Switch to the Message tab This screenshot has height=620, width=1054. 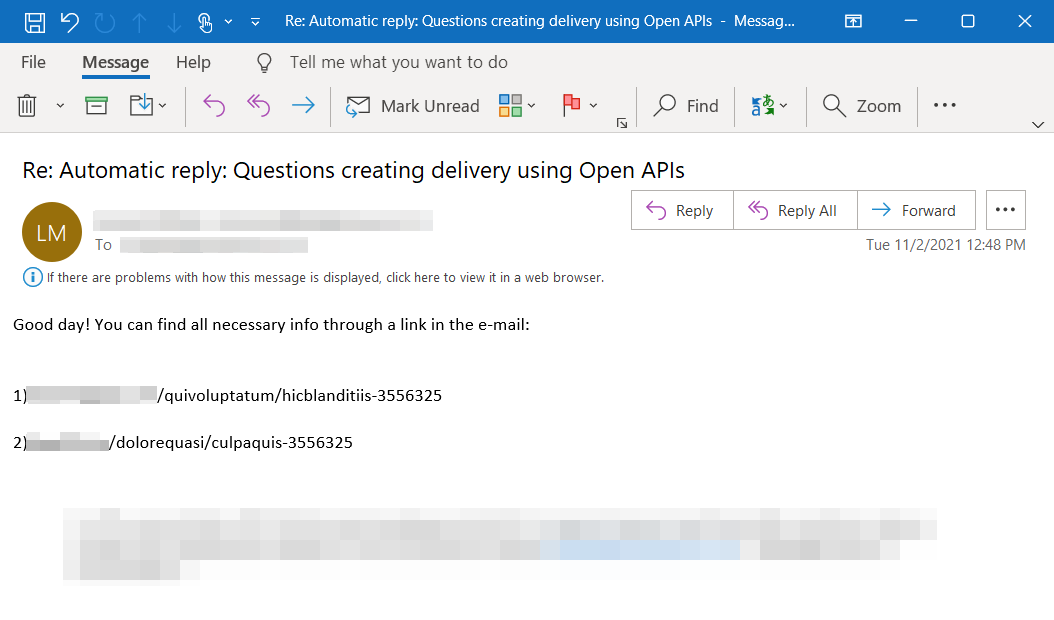pyautogui.click(x=115, y=62)
